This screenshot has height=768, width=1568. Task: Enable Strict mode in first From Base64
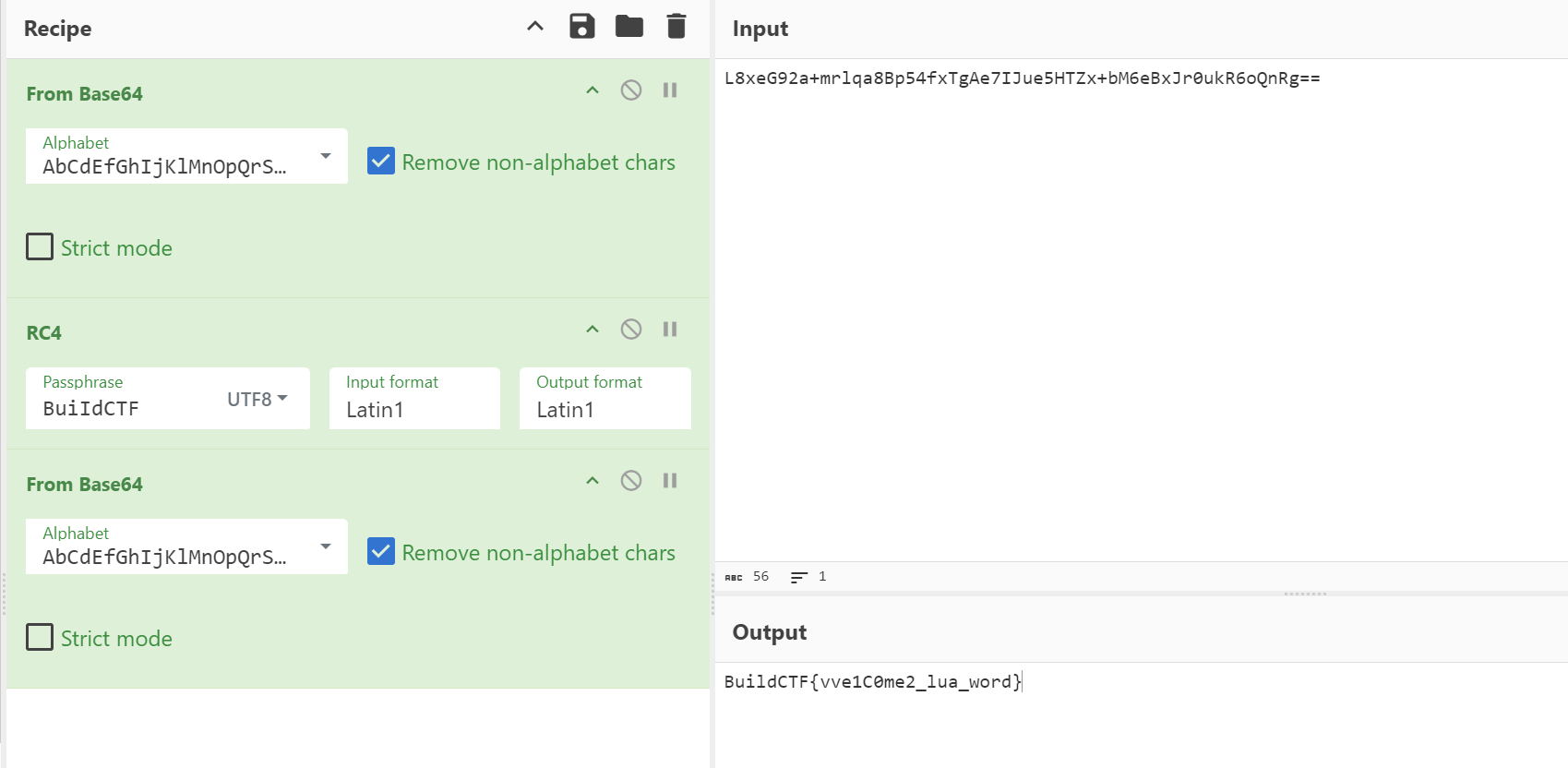point(40,247)
